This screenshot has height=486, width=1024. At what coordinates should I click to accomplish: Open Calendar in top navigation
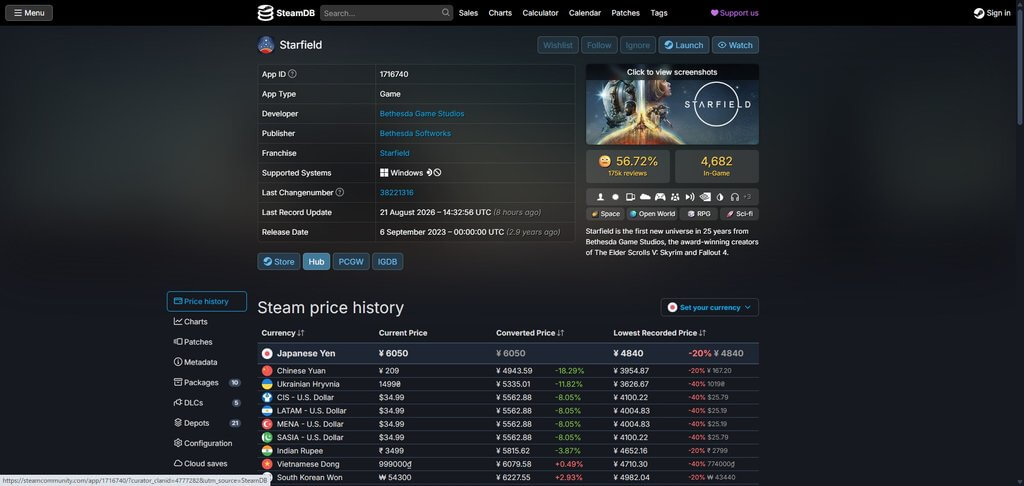584,13
